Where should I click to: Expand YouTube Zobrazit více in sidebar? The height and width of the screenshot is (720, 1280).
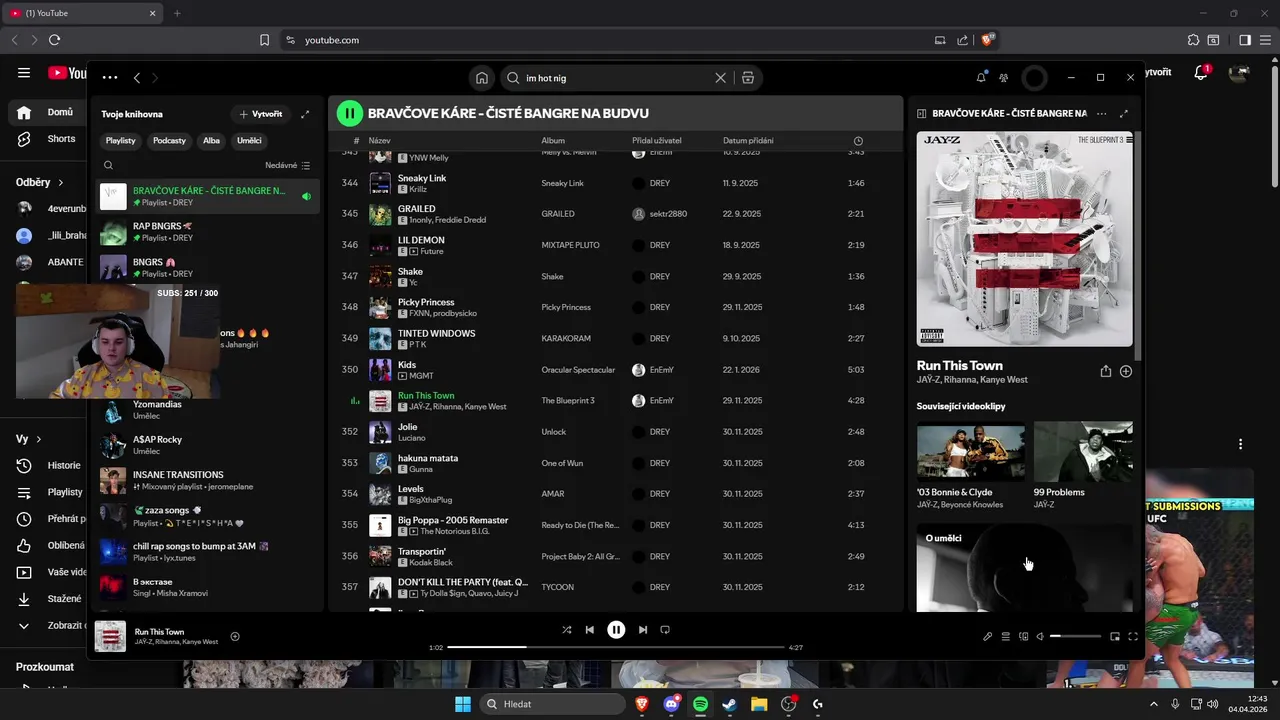[x=48, y=625]
